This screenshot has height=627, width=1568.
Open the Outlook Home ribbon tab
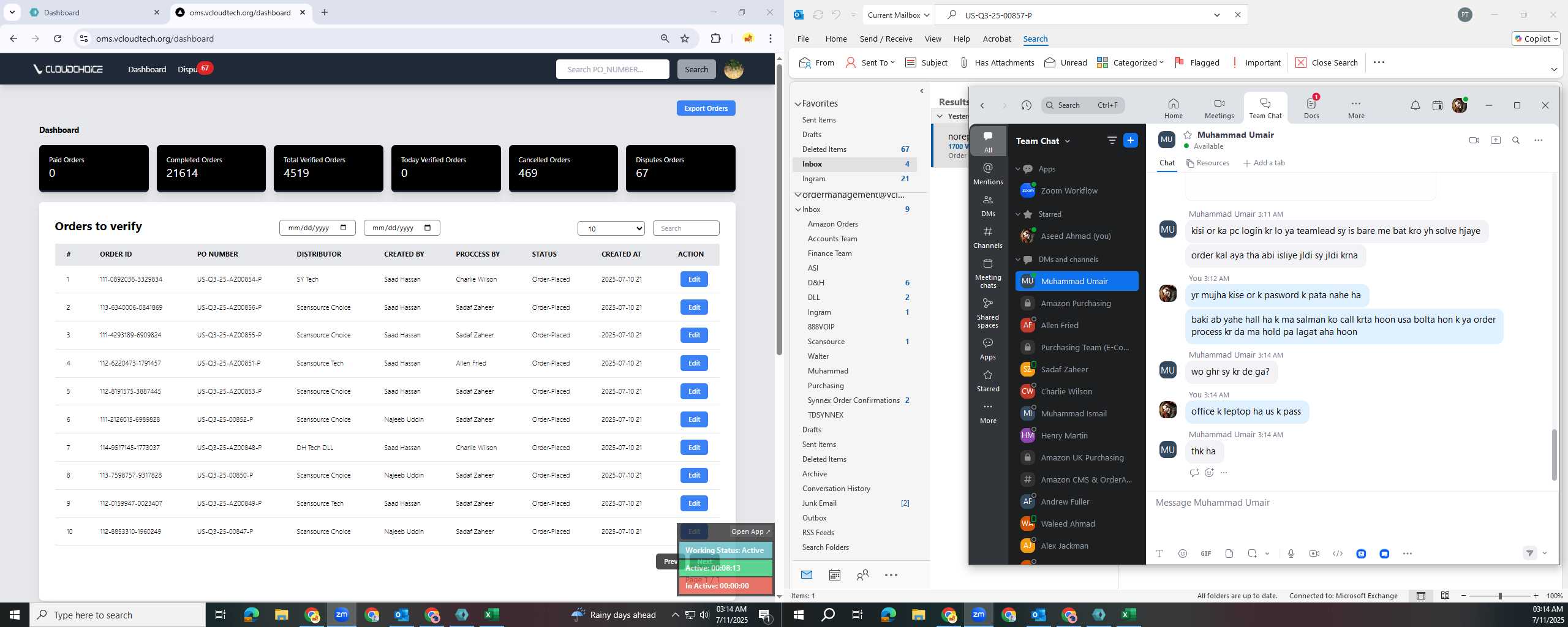[835, 39]
